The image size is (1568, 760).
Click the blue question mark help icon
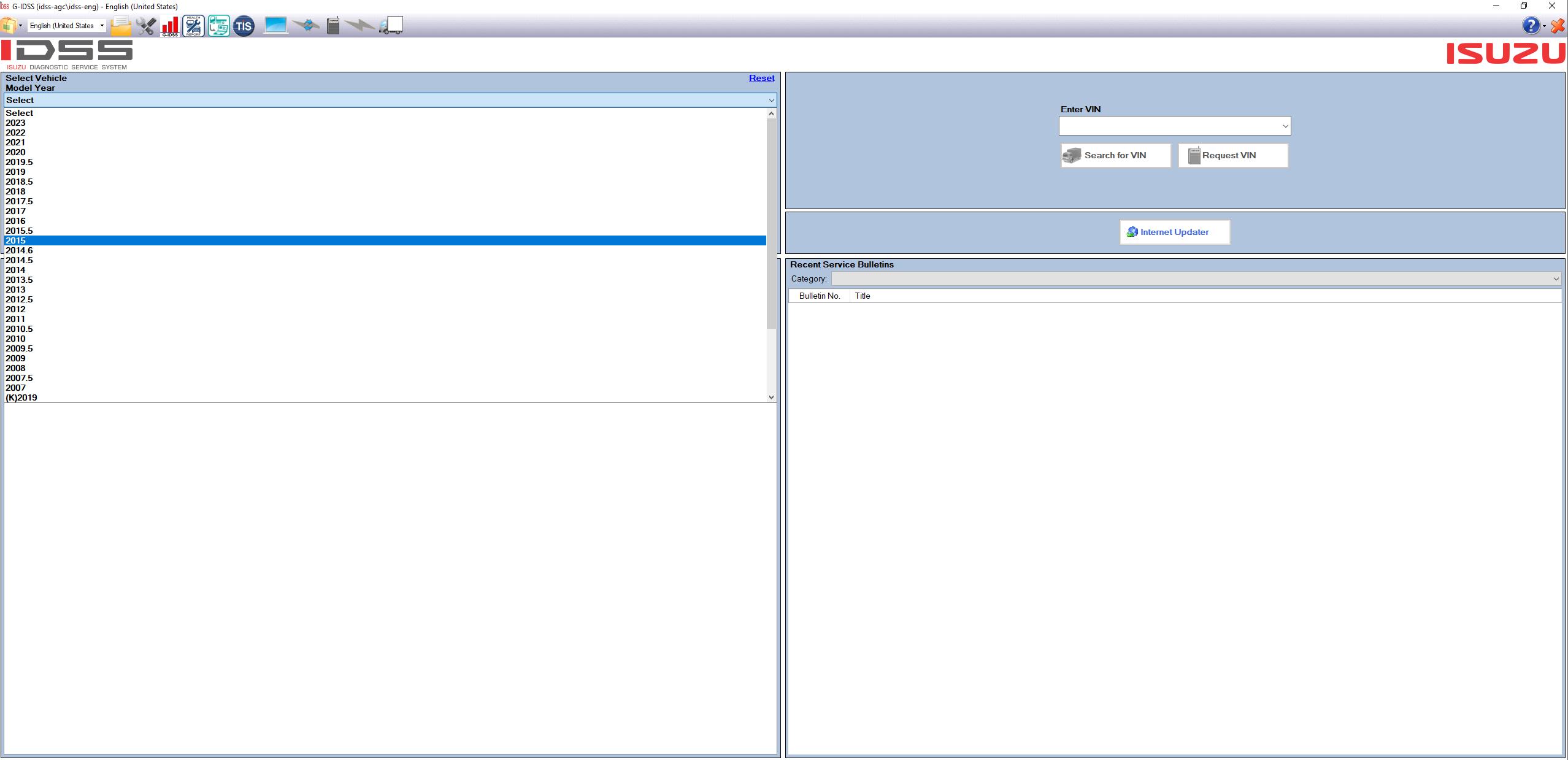click(1530, 26)
